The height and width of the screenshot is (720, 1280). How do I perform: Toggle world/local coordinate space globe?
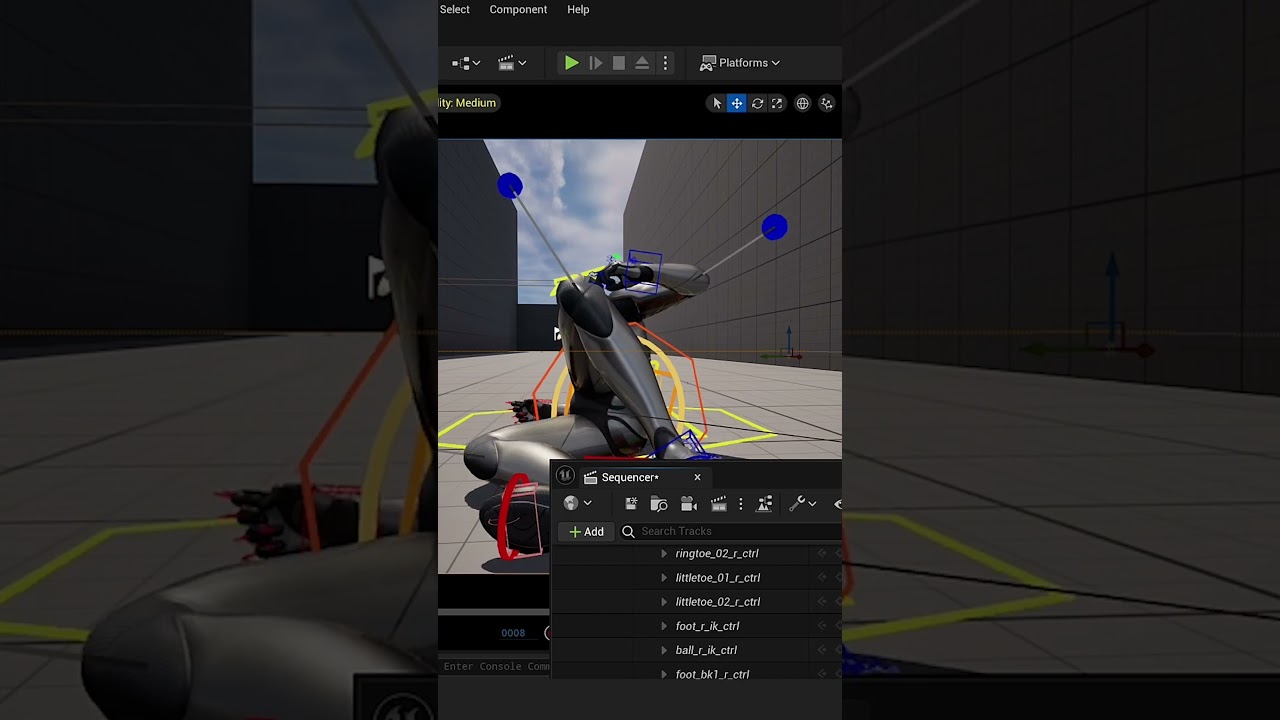pyautogui.click(x=802, y=103)
